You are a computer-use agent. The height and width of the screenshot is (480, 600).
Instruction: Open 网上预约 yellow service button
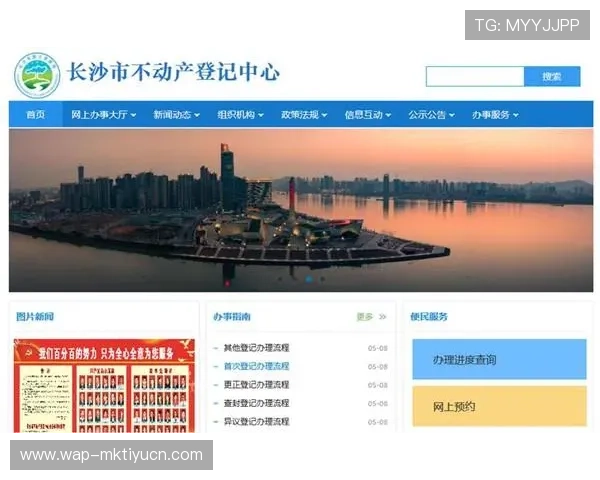(x=499, y=406)
